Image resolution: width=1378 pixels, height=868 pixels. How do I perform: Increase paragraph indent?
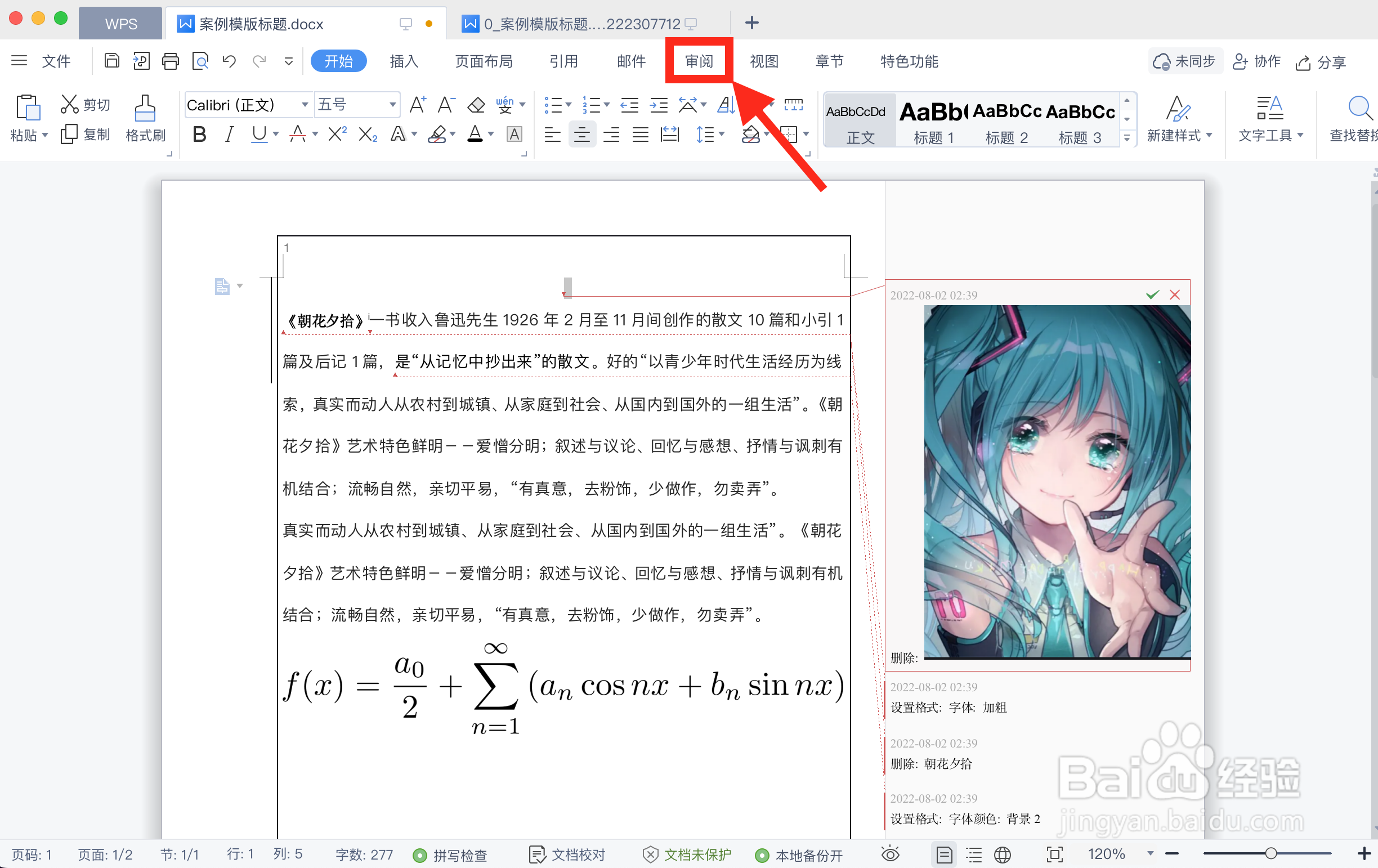point(659,105)
